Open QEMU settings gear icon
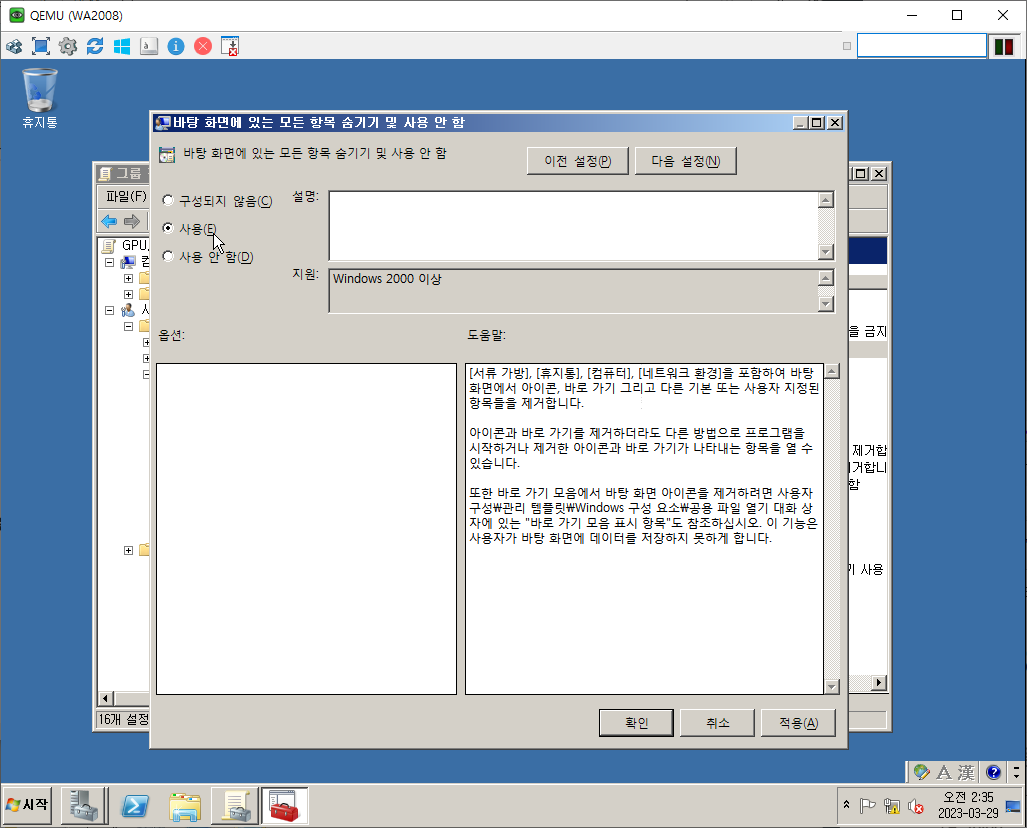This screenshot has width=1027, height=828. point(67,47)
